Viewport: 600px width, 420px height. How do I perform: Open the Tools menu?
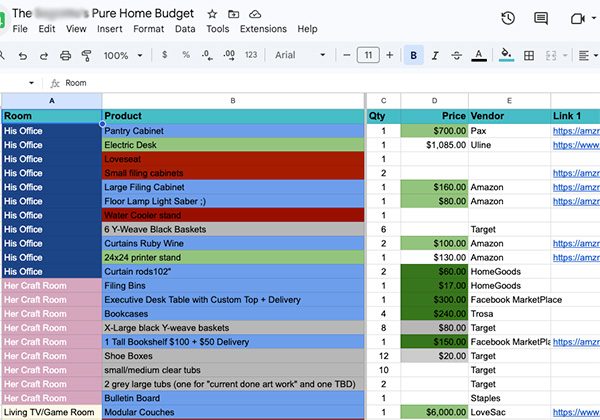point(218,29)
